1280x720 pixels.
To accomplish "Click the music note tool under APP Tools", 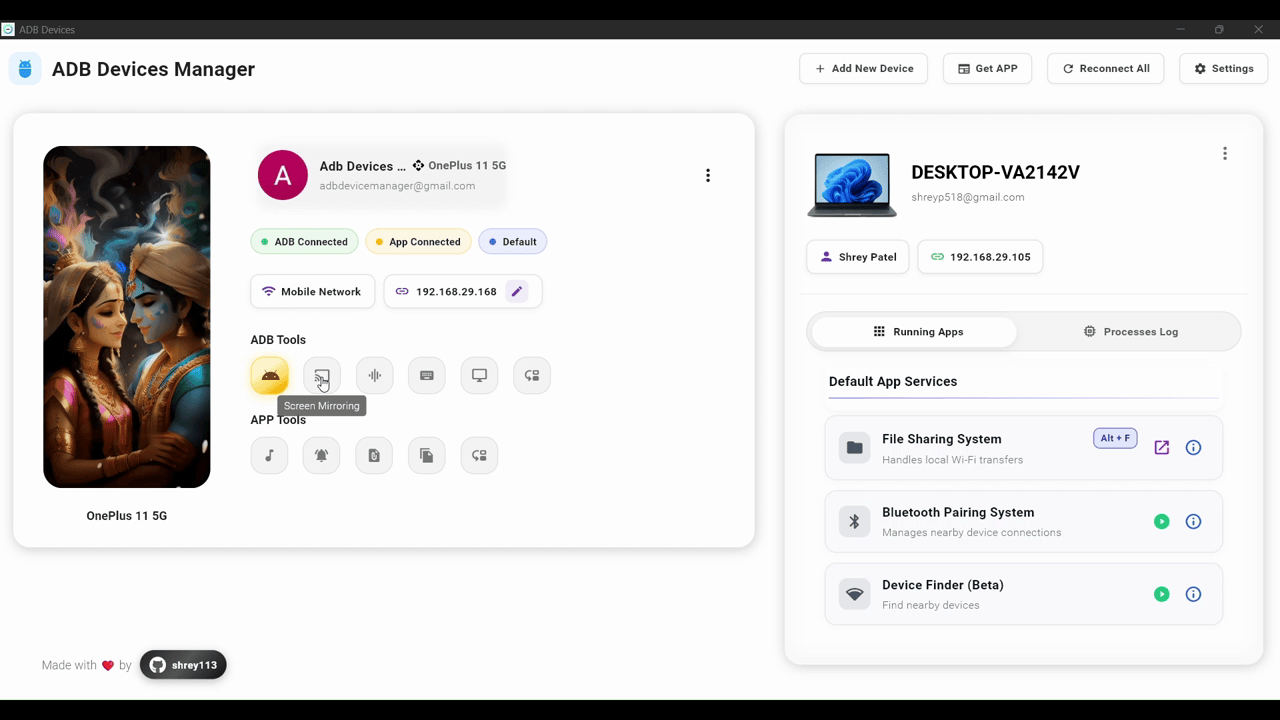I will click(x=269, y=455).
